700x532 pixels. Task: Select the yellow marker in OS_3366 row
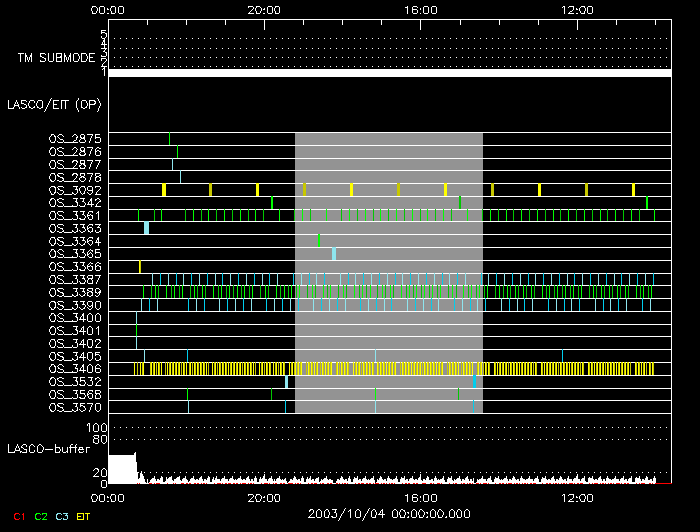point(140,266)
